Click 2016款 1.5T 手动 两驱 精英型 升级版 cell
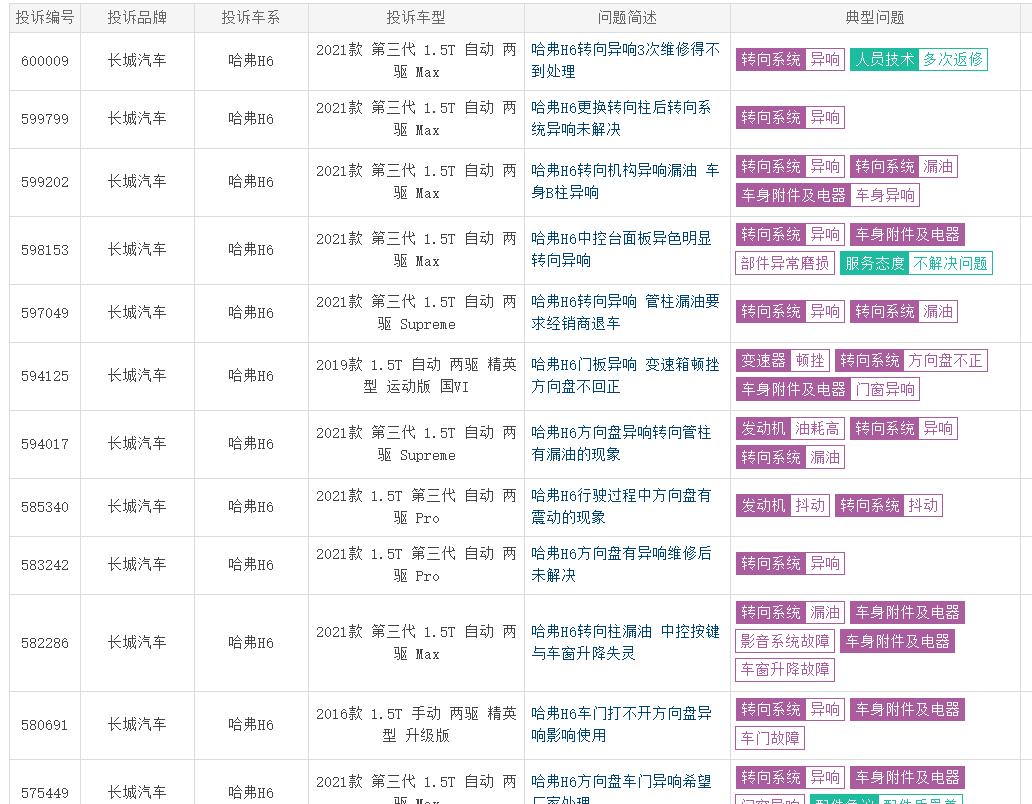 [416, 724]
